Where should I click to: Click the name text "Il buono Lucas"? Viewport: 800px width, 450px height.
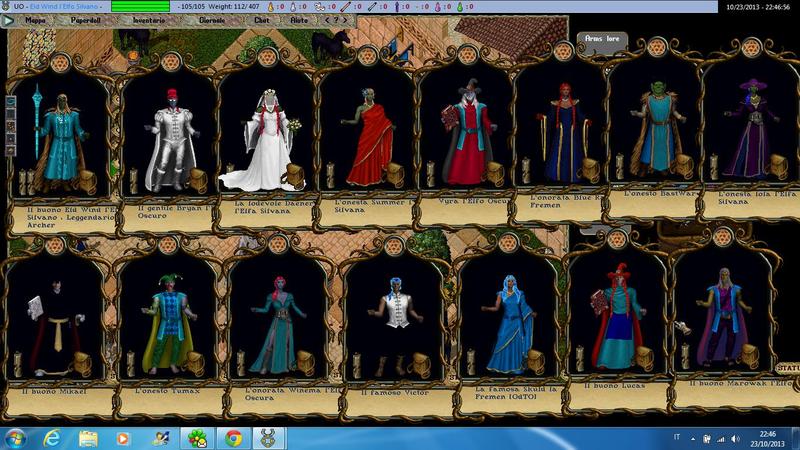[614, 386]
